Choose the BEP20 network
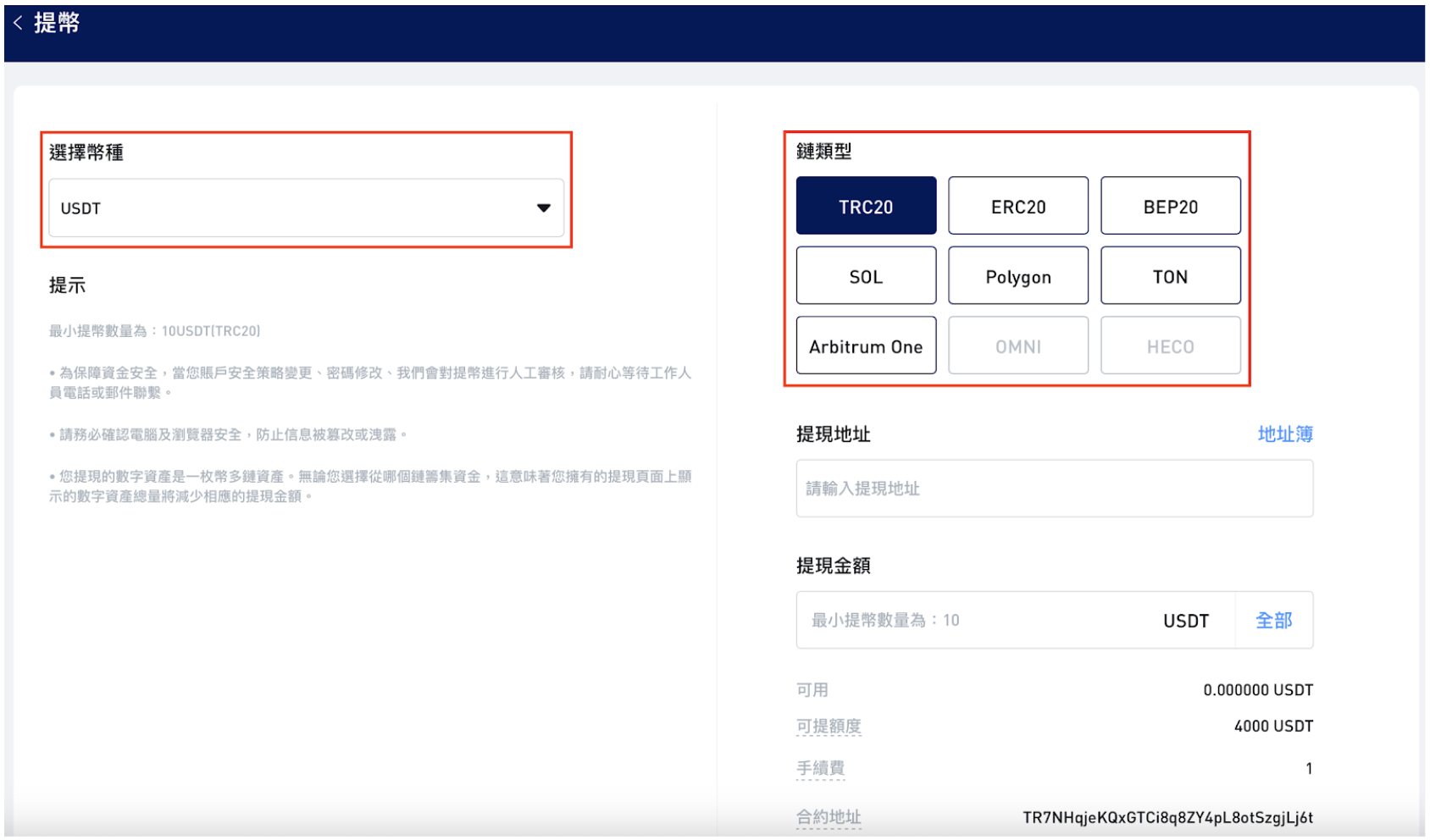The height and width of the screenshot is (840, 1430). (x=1170, y=207)
